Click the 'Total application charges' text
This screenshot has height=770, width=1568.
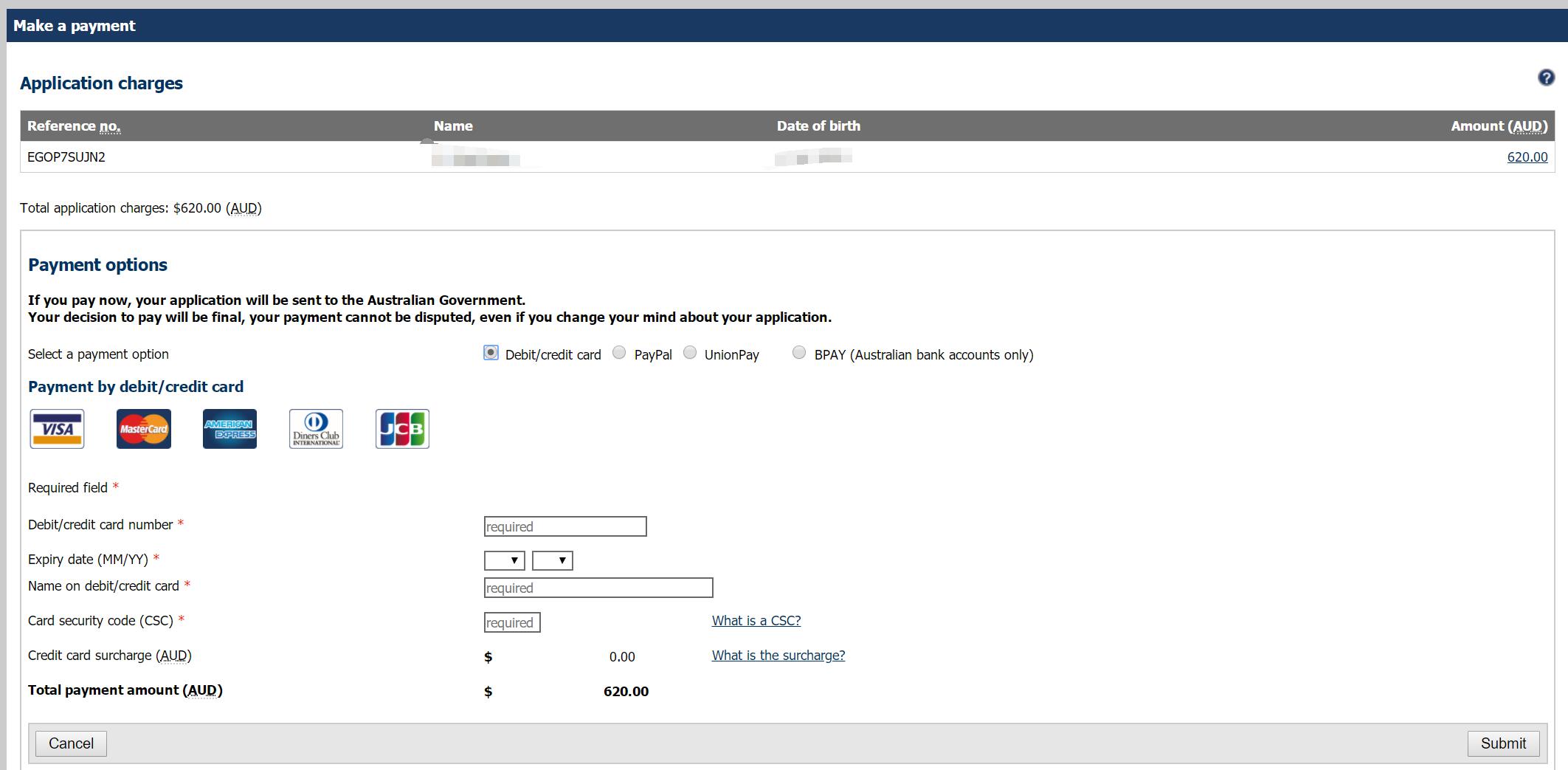click(x=141, y=208)
